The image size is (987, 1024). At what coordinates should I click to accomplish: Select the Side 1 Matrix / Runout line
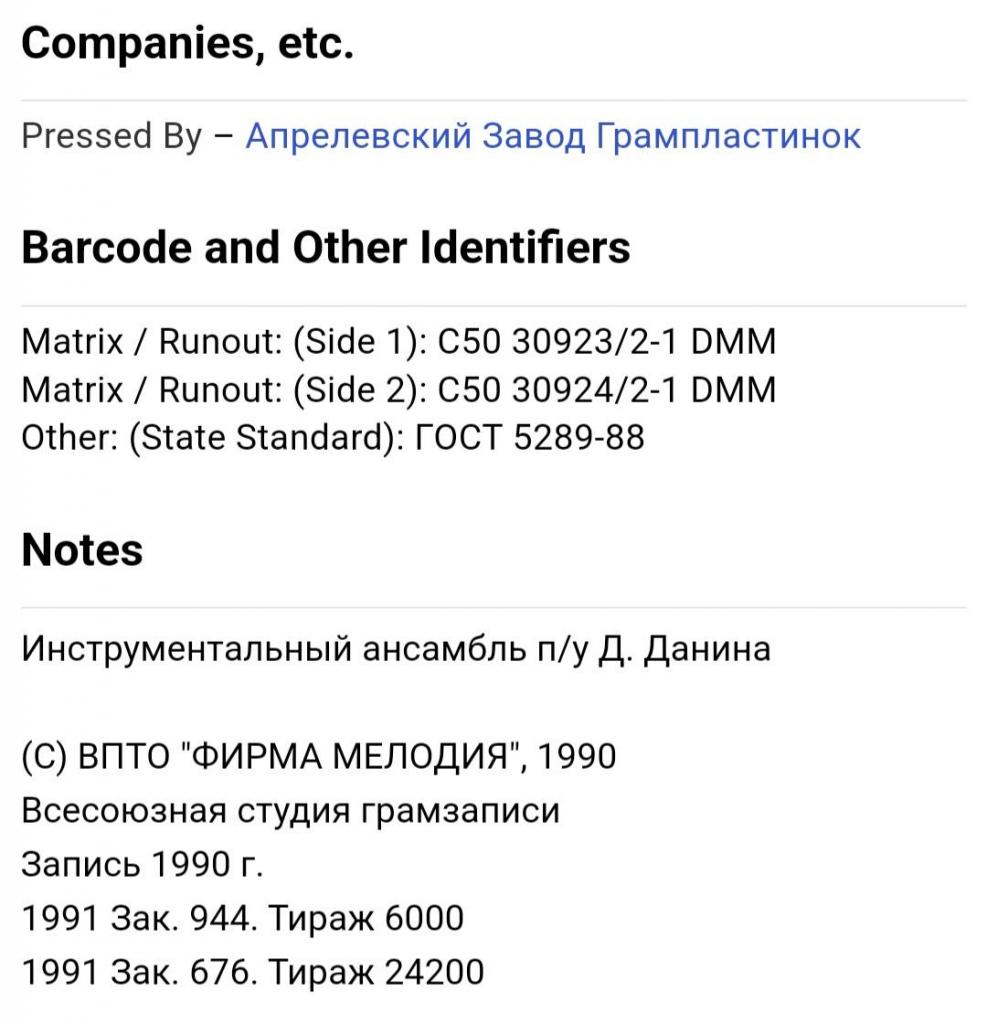pyautogui.click(x=398, y=342)
